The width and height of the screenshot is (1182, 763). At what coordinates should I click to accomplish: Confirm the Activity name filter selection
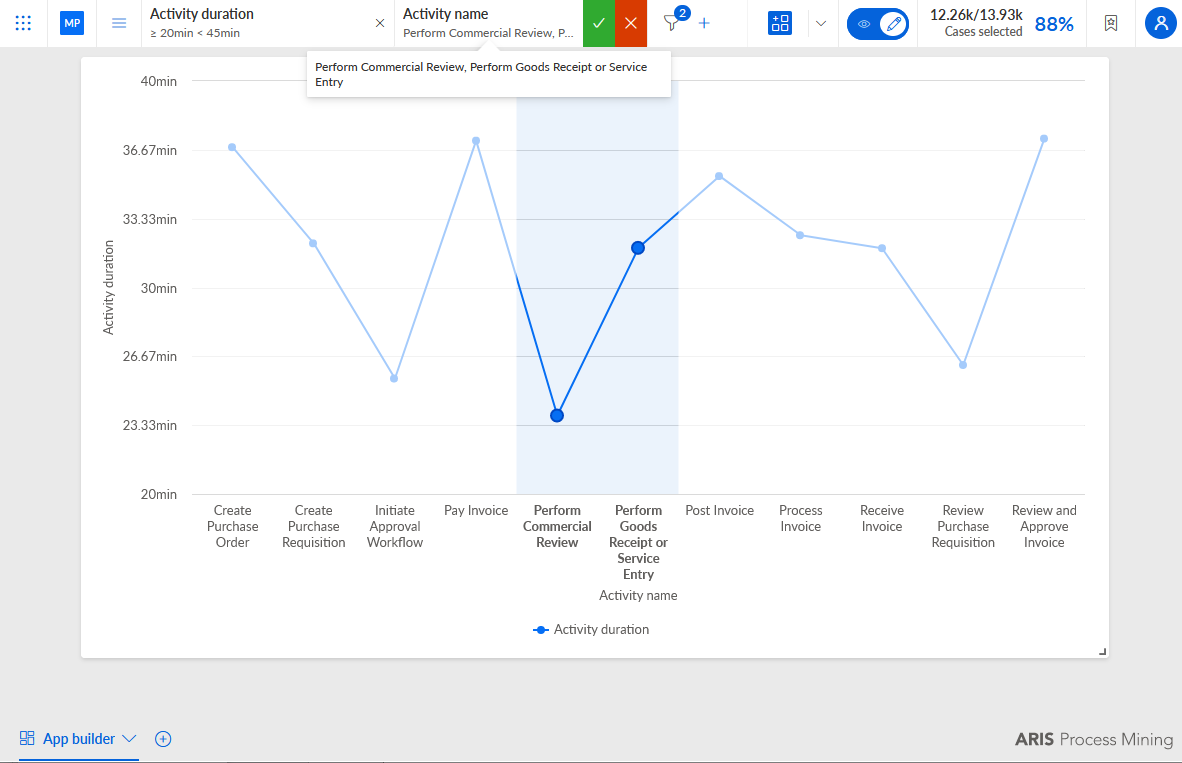coord(599,23)
